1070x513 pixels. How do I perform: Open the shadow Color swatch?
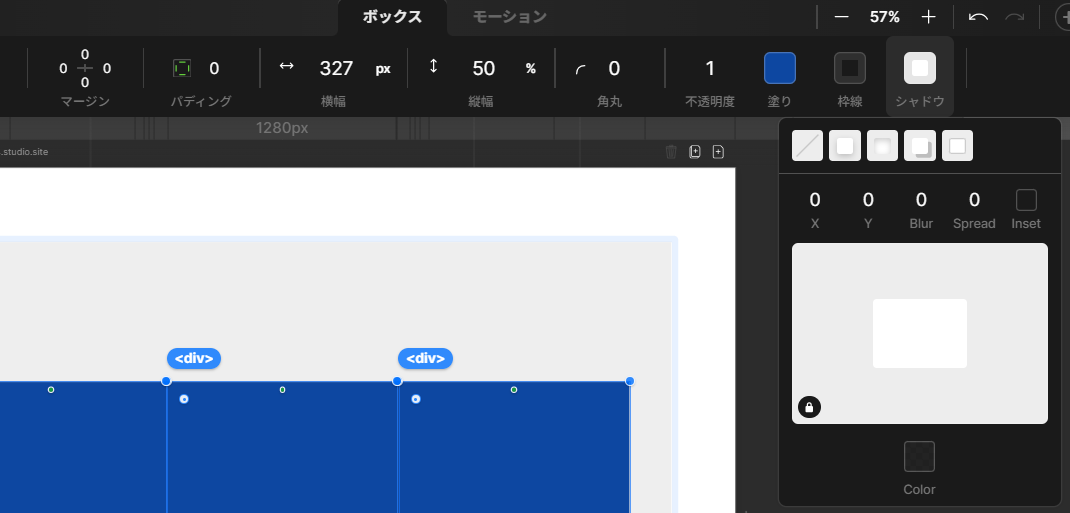pos(919,456)
